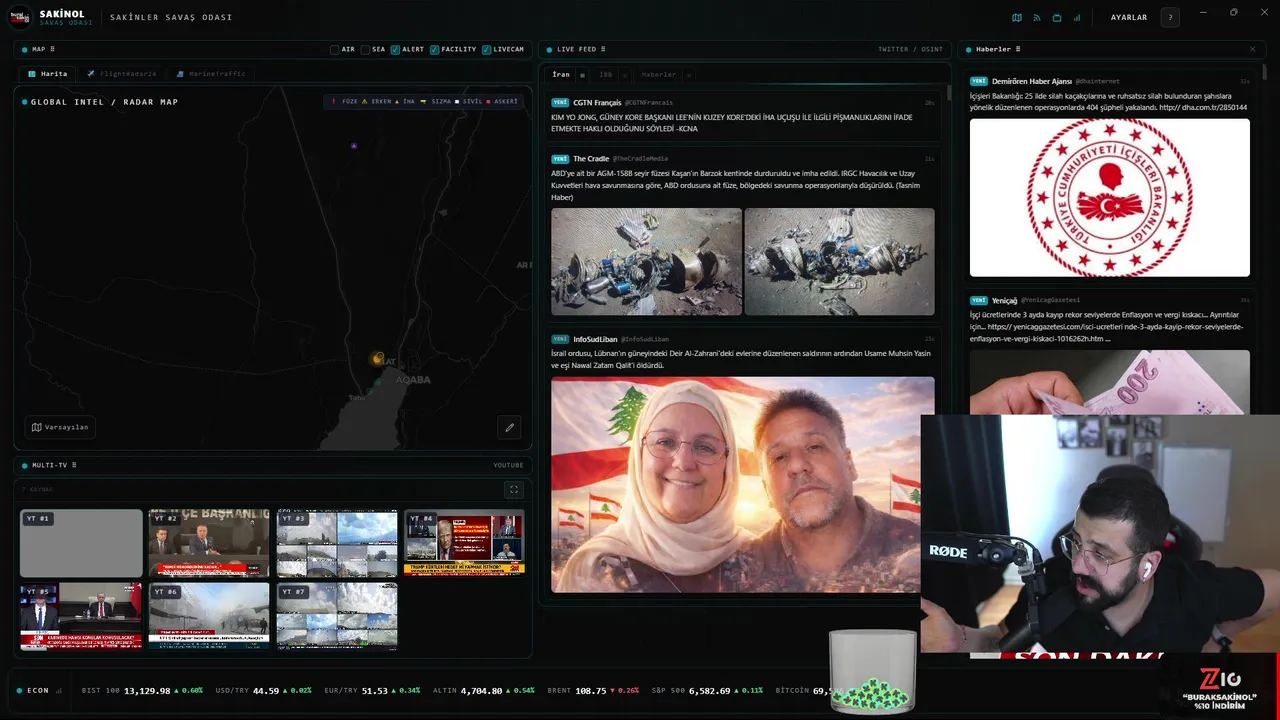Viewport: 1280px width, 720px height.
Task: Click drag handle beside MAP title
Action: (x=52, y=49)
